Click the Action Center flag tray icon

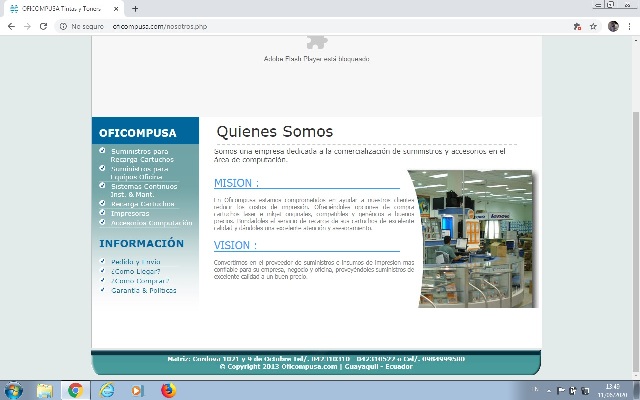pos(561,391)
